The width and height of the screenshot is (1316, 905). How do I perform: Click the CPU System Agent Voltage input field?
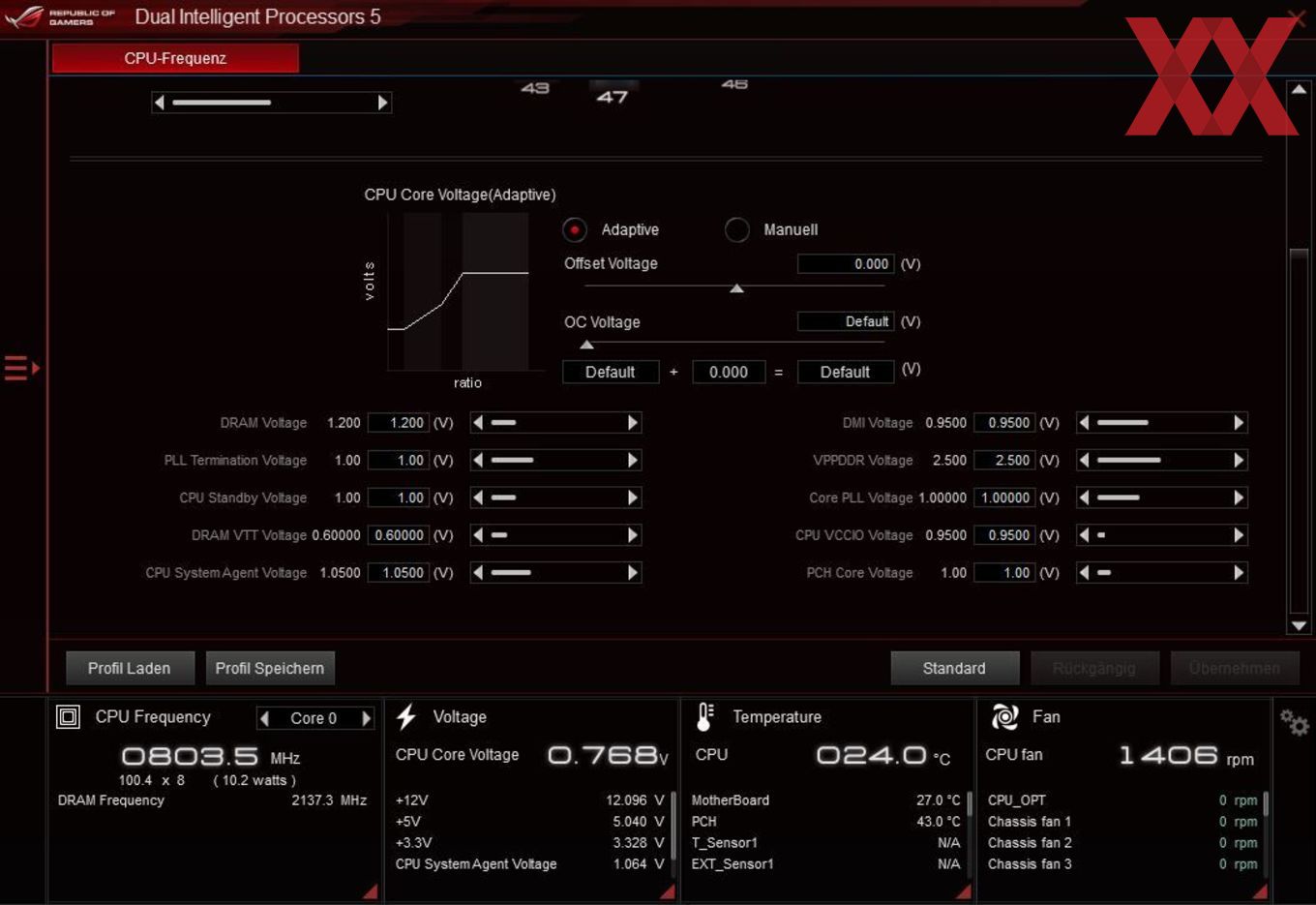pyautogui.click(x=399, y=573)
